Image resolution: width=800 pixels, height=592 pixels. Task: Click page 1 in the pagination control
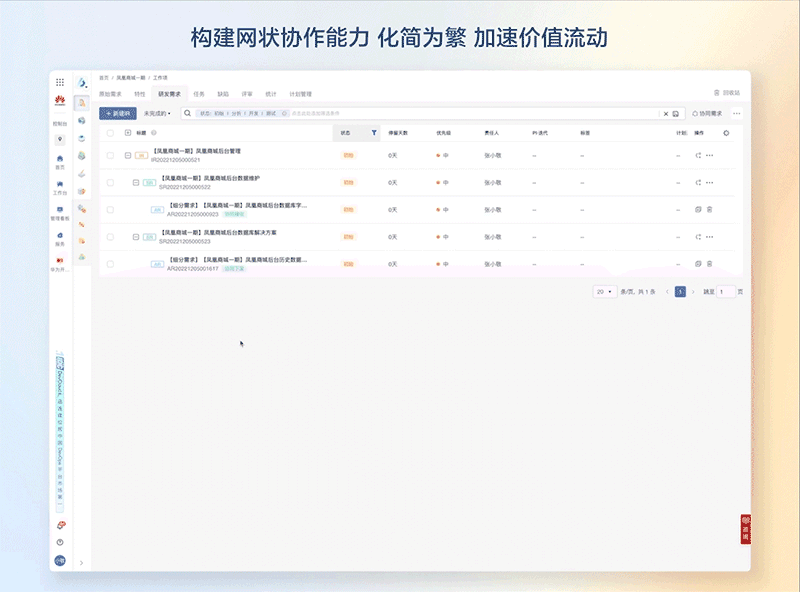678,289
